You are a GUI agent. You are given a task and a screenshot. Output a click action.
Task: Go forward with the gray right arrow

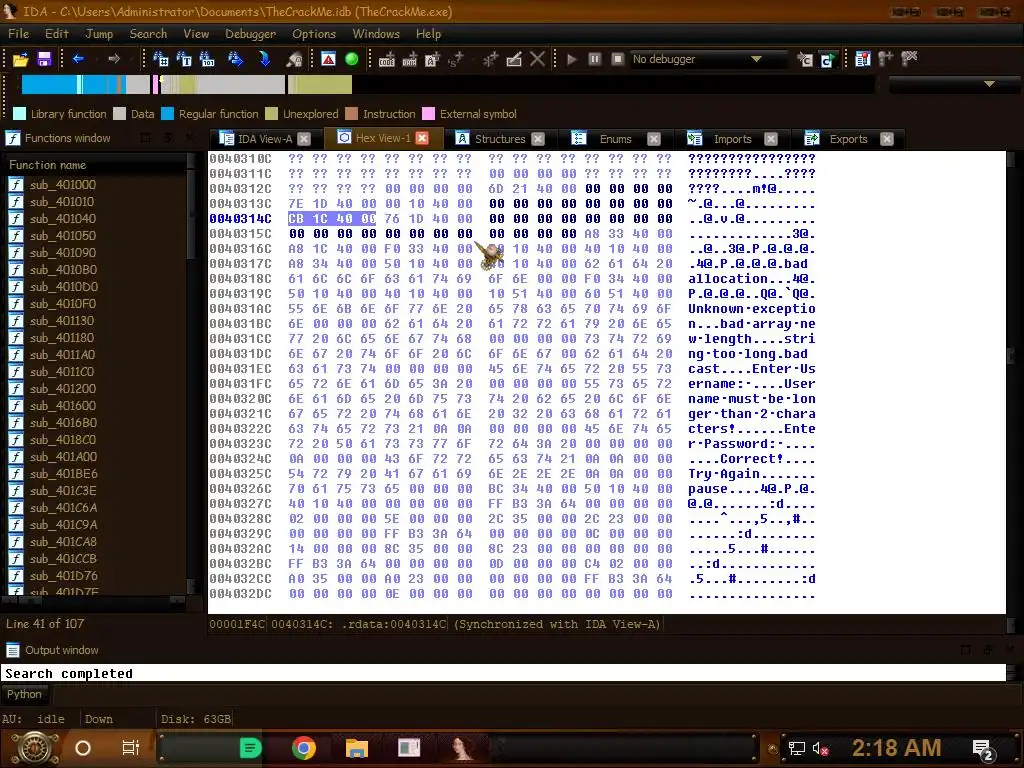pyautogui.click(x=114, y=59)
